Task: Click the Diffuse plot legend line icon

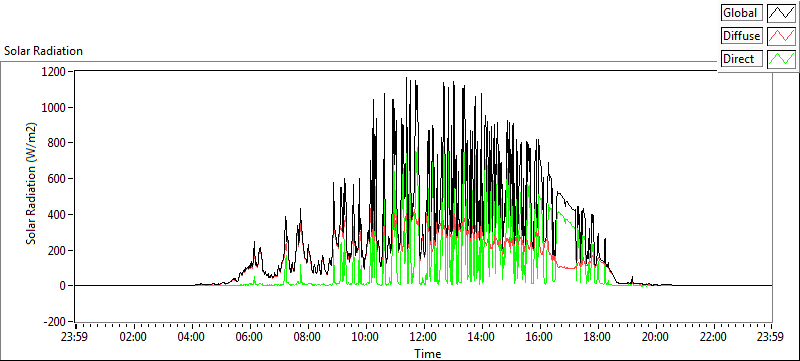Action: 781,36
